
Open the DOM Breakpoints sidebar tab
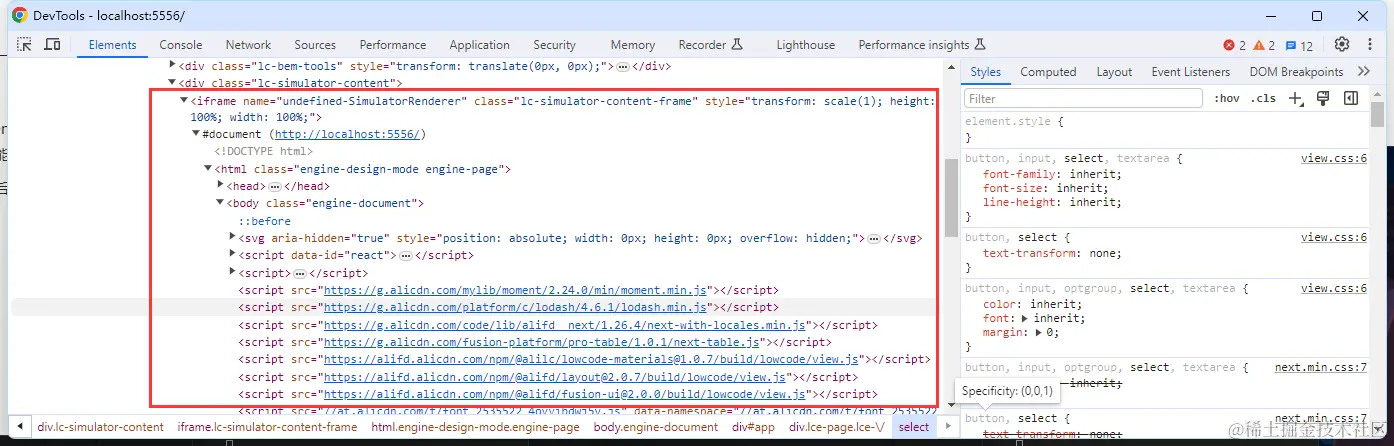click(x=1296, y=72)
